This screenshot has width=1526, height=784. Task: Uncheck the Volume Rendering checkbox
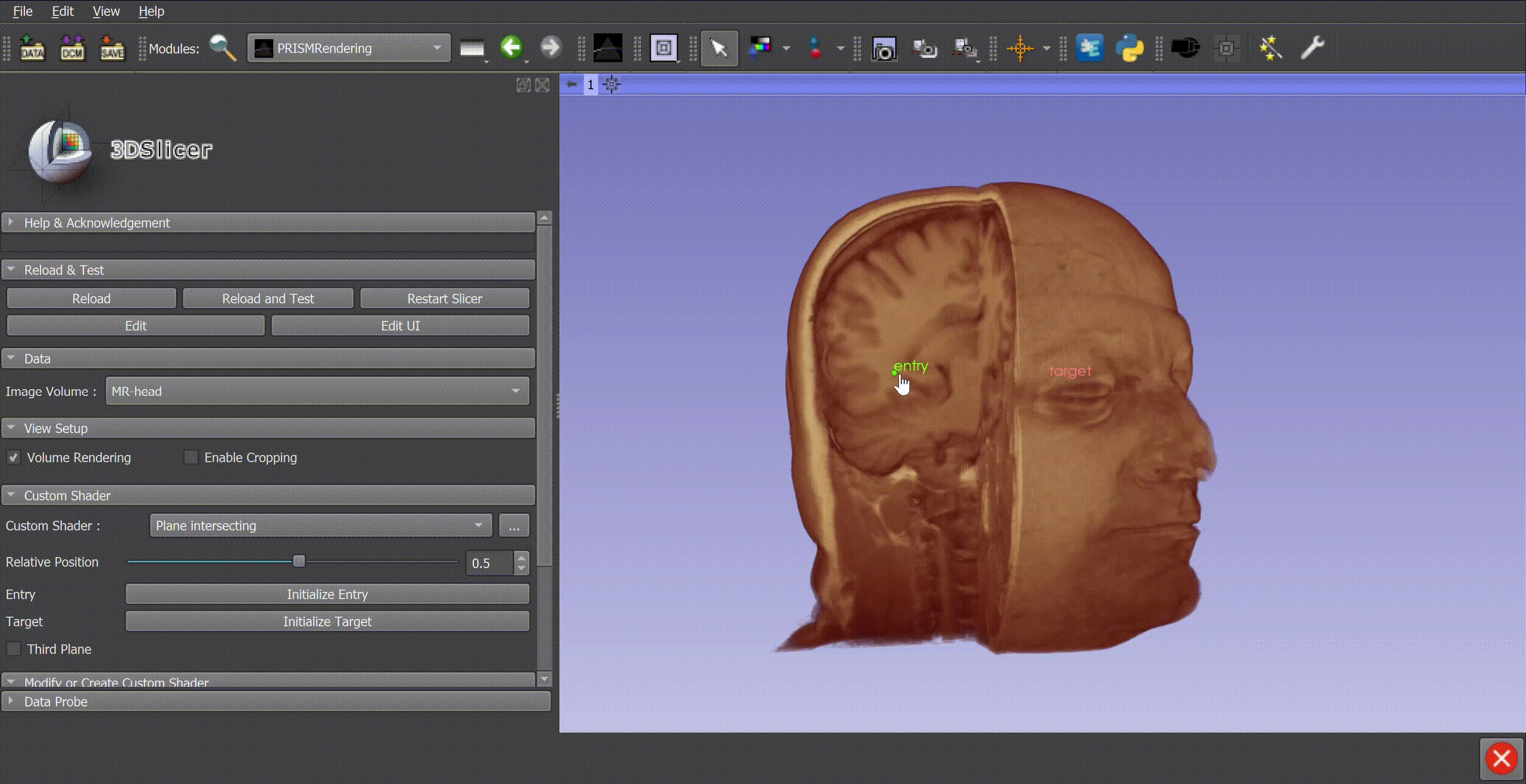point(13,458)
